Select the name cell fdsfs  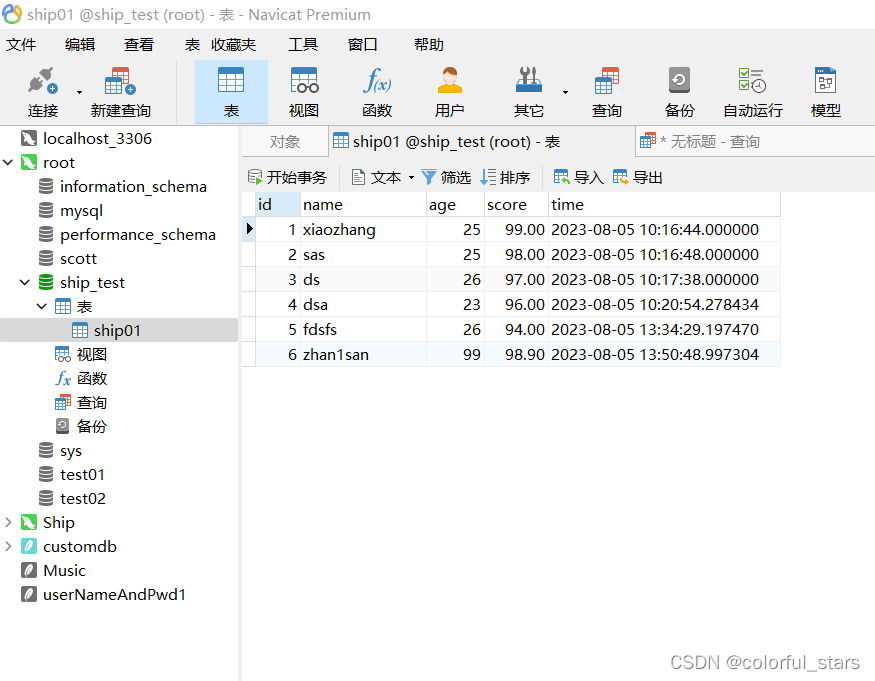point(363,329)
